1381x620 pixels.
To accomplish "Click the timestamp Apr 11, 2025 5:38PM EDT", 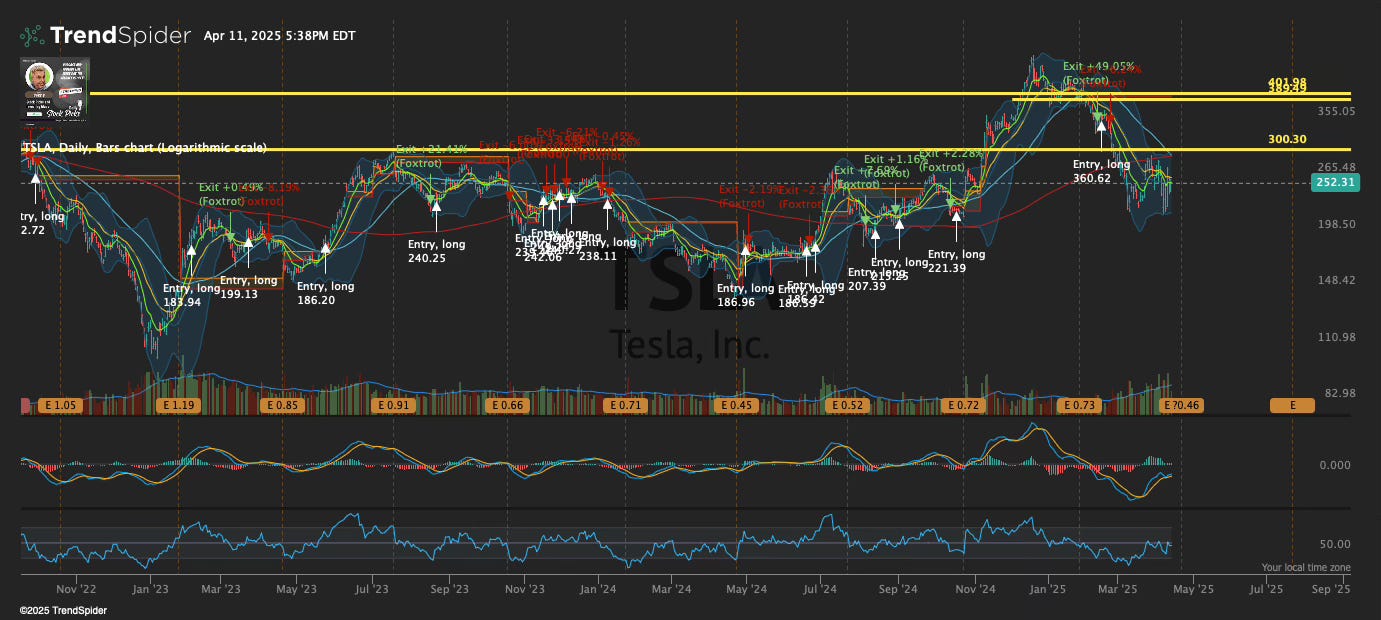I will click(279, 36).
